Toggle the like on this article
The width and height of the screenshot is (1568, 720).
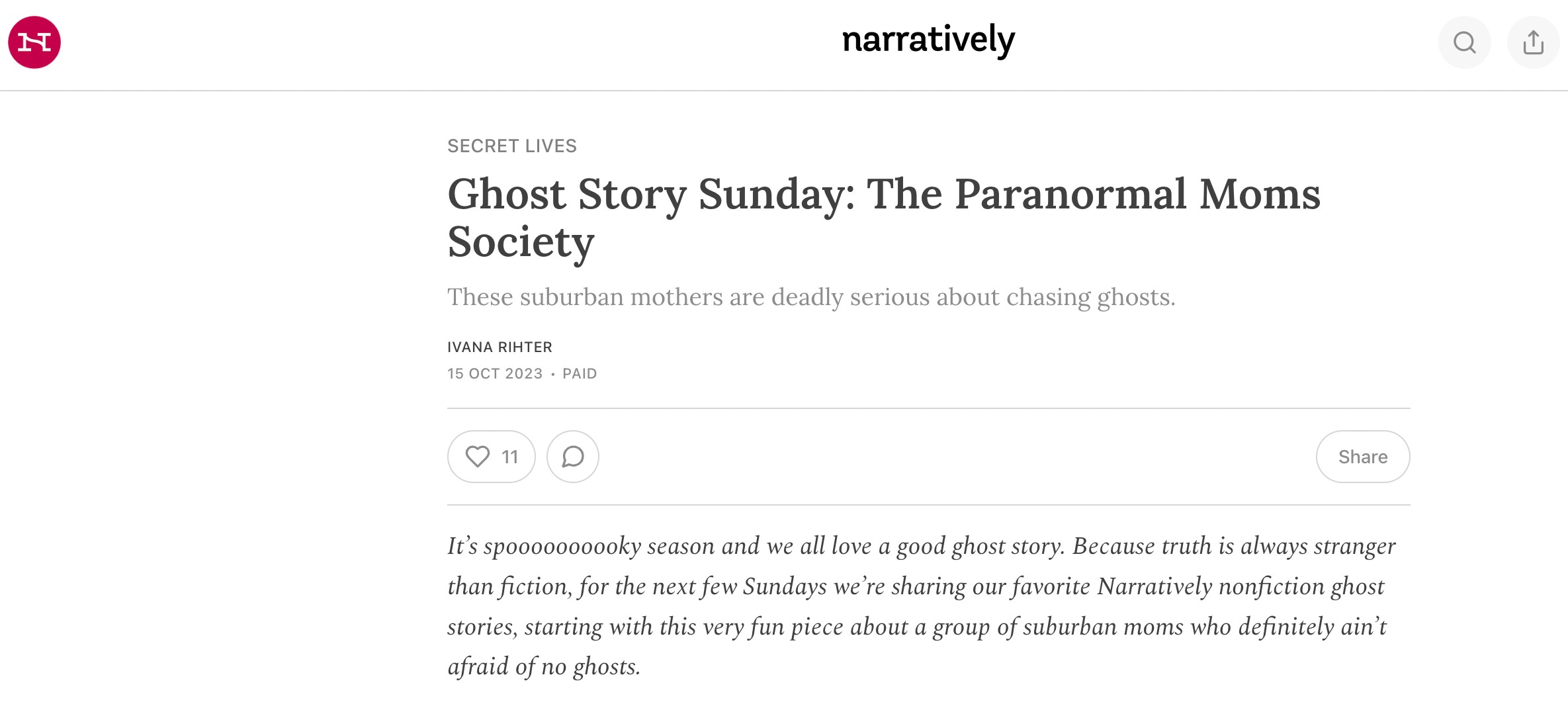pyautogui.click(x=490, y=456)
